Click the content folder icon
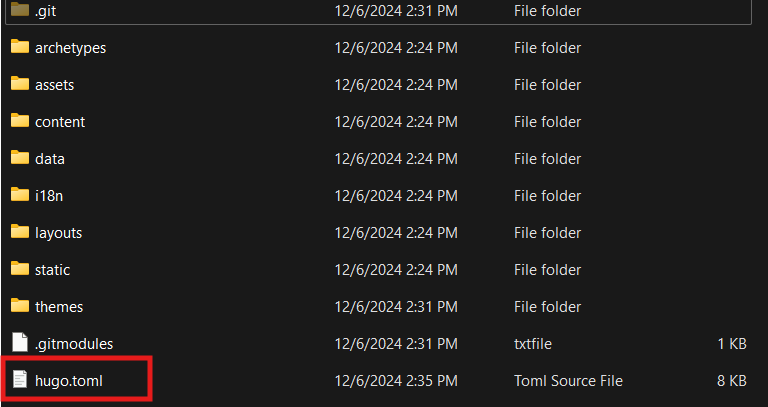This screenshot has width=768, height=407. tap(20, 121)
